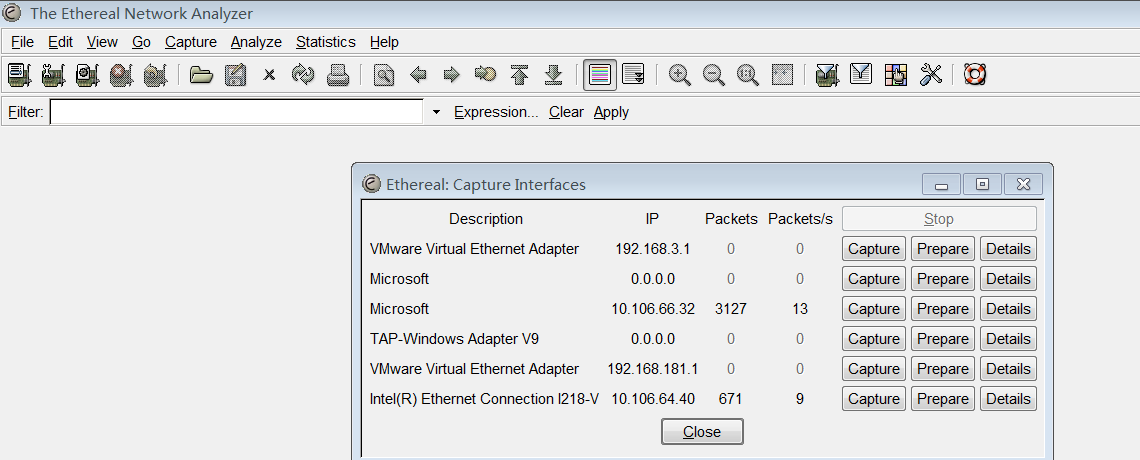Open the File menu
Screen dimensions: 1140x460
pos(23,42)
